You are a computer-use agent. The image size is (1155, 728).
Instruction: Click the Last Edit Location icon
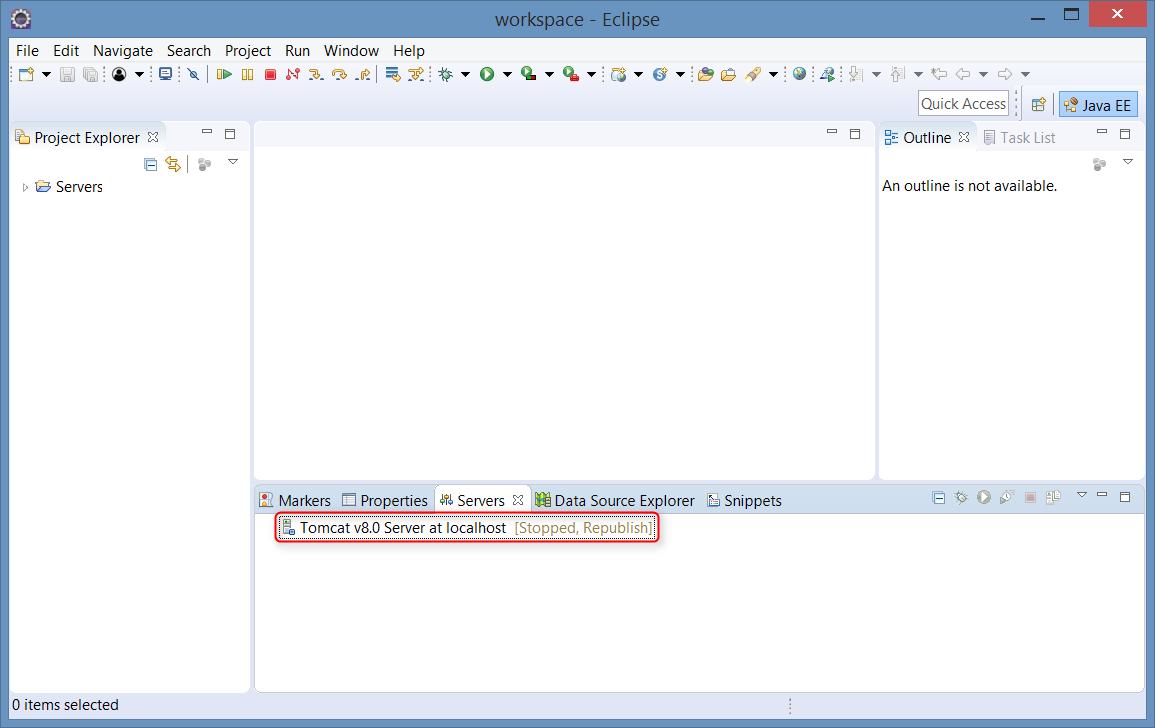click(939, 74)
